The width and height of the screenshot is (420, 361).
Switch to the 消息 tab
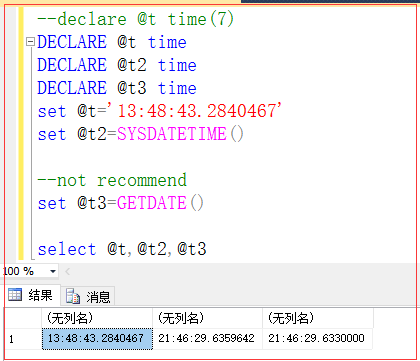pyautogui.click(x=88, y=296)
